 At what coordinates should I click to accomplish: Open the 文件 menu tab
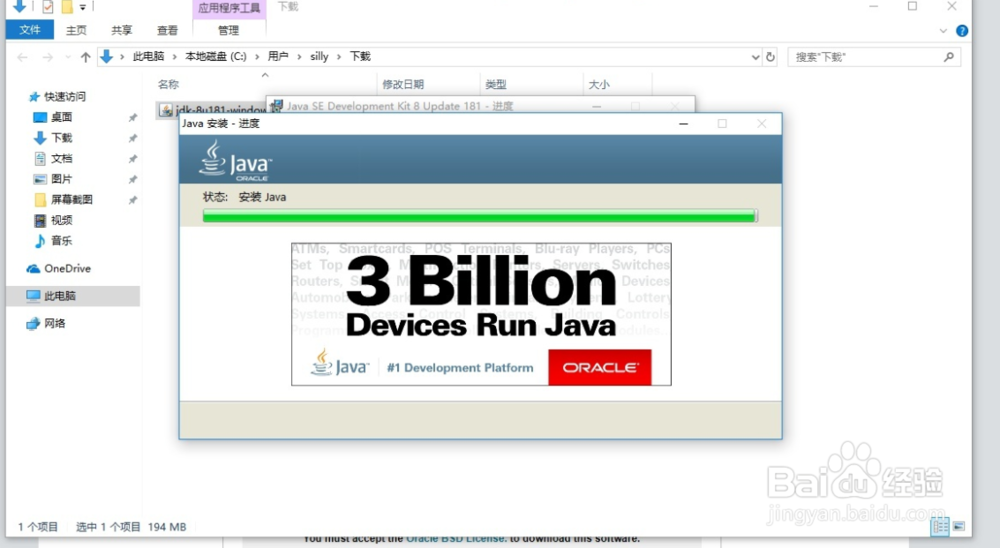click(x=29, y=30)
